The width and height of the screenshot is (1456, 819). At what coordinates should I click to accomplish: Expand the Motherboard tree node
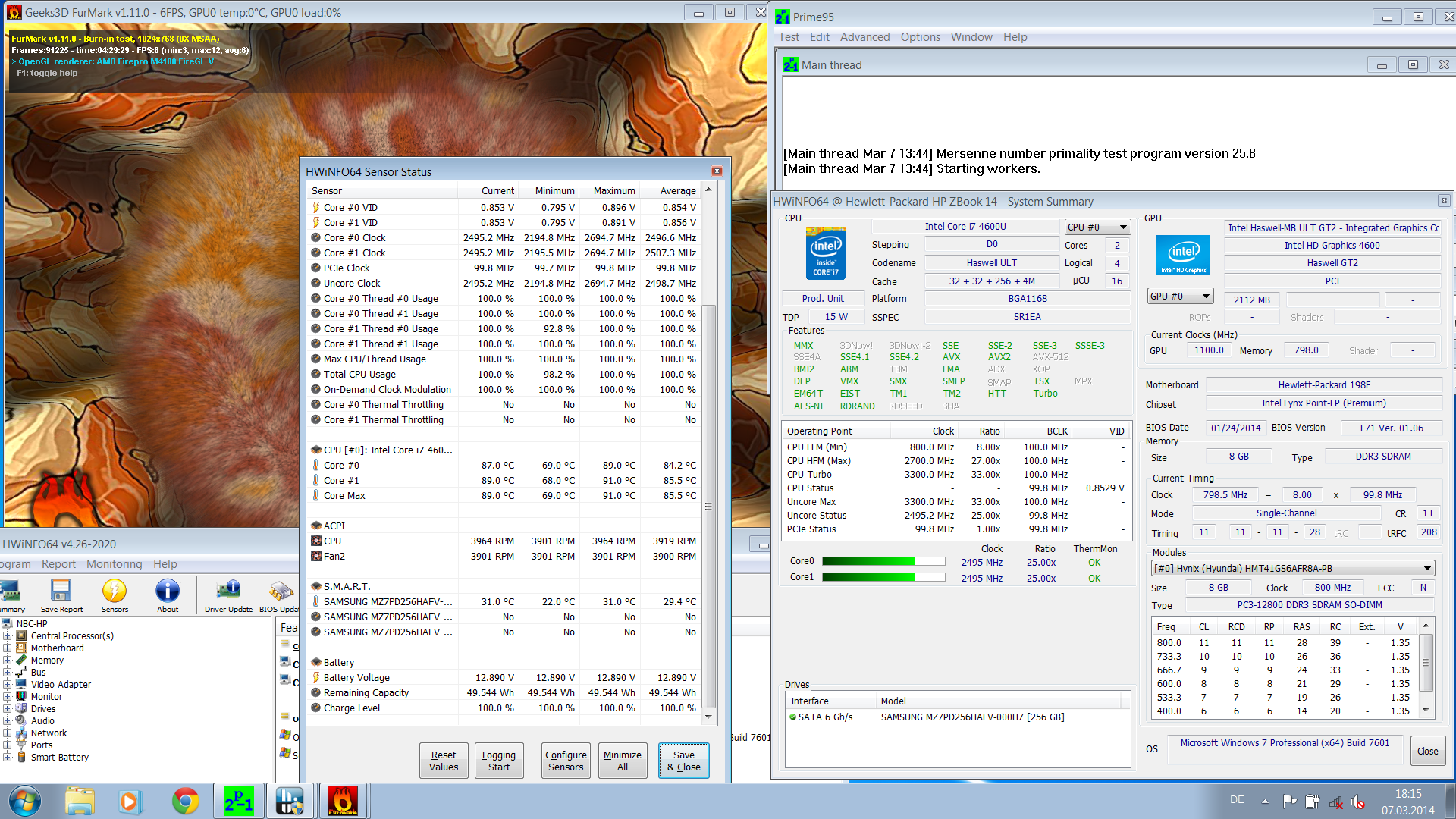pyautogui.click(x=8, y=648)
